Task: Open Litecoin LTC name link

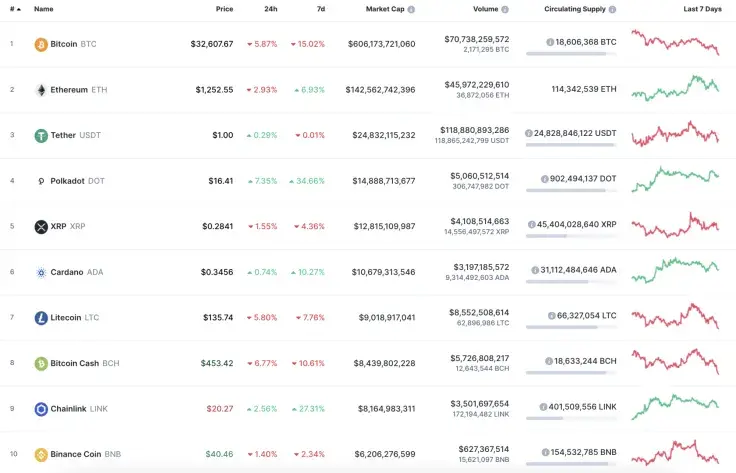Action: pyautogui.click(x=75, y=318)
